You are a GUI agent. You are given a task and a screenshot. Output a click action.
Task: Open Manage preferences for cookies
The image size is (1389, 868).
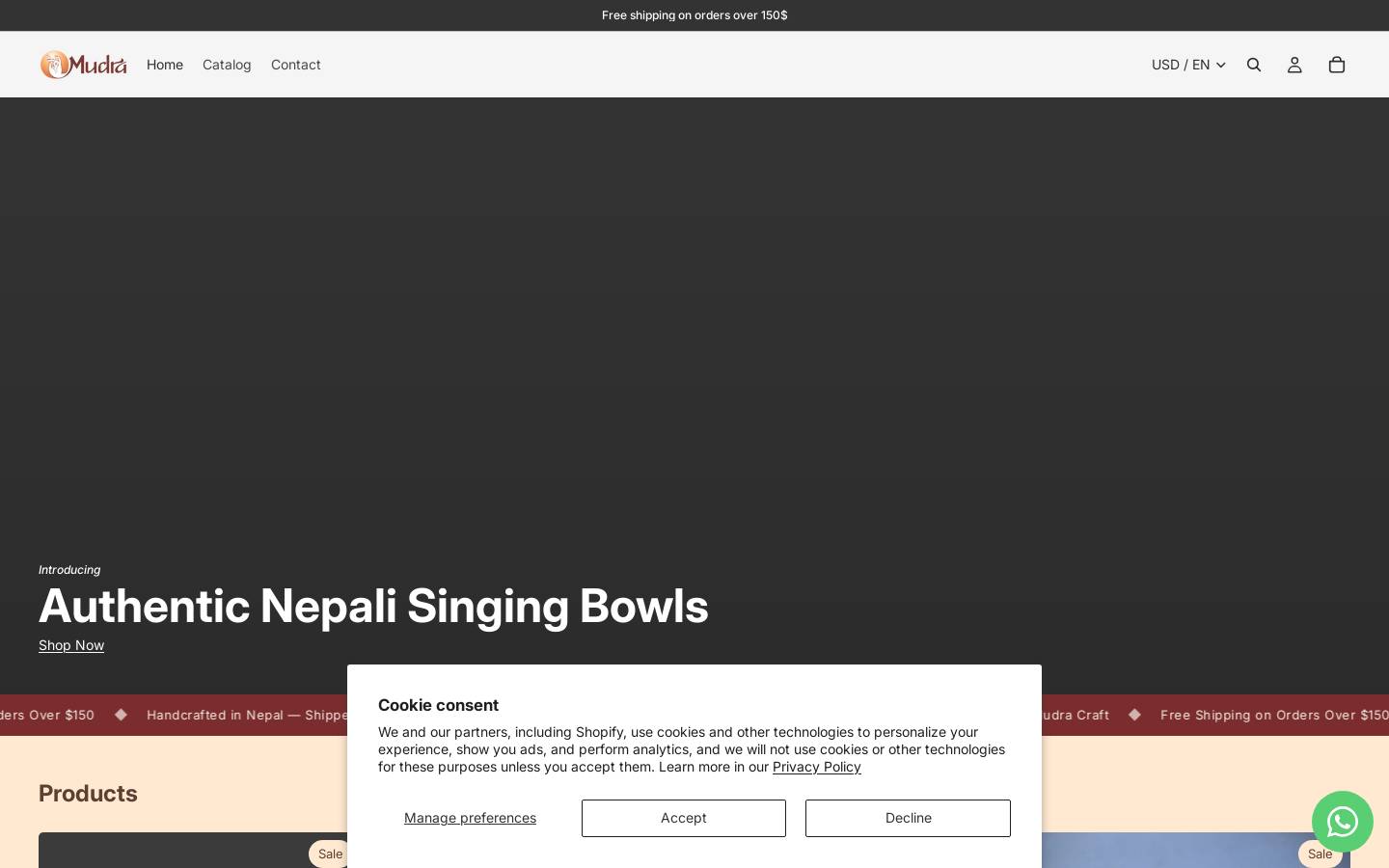point(470,818)
